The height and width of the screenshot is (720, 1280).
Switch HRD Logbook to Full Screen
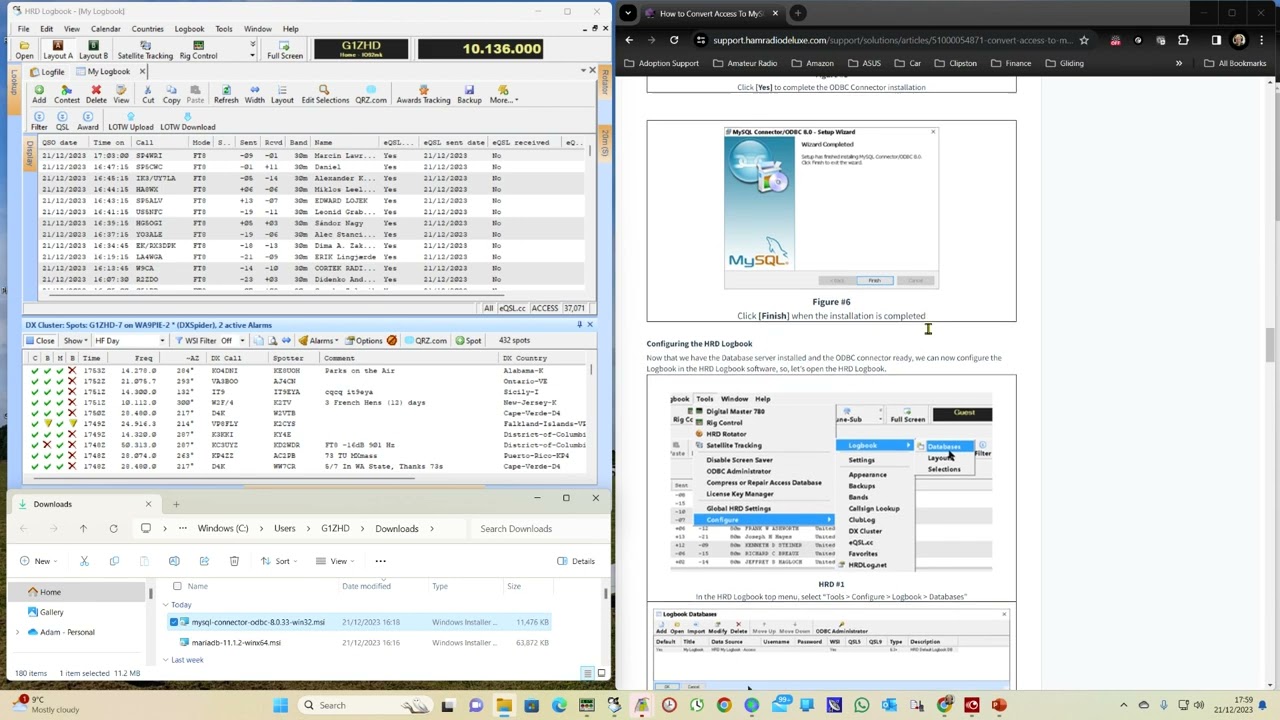(x=284, y=50)
